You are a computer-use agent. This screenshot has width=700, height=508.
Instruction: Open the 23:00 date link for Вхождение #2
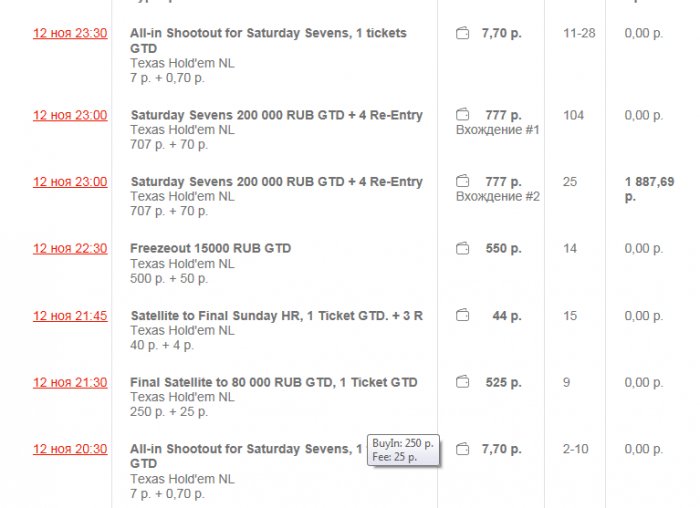(x=70, y=182)
